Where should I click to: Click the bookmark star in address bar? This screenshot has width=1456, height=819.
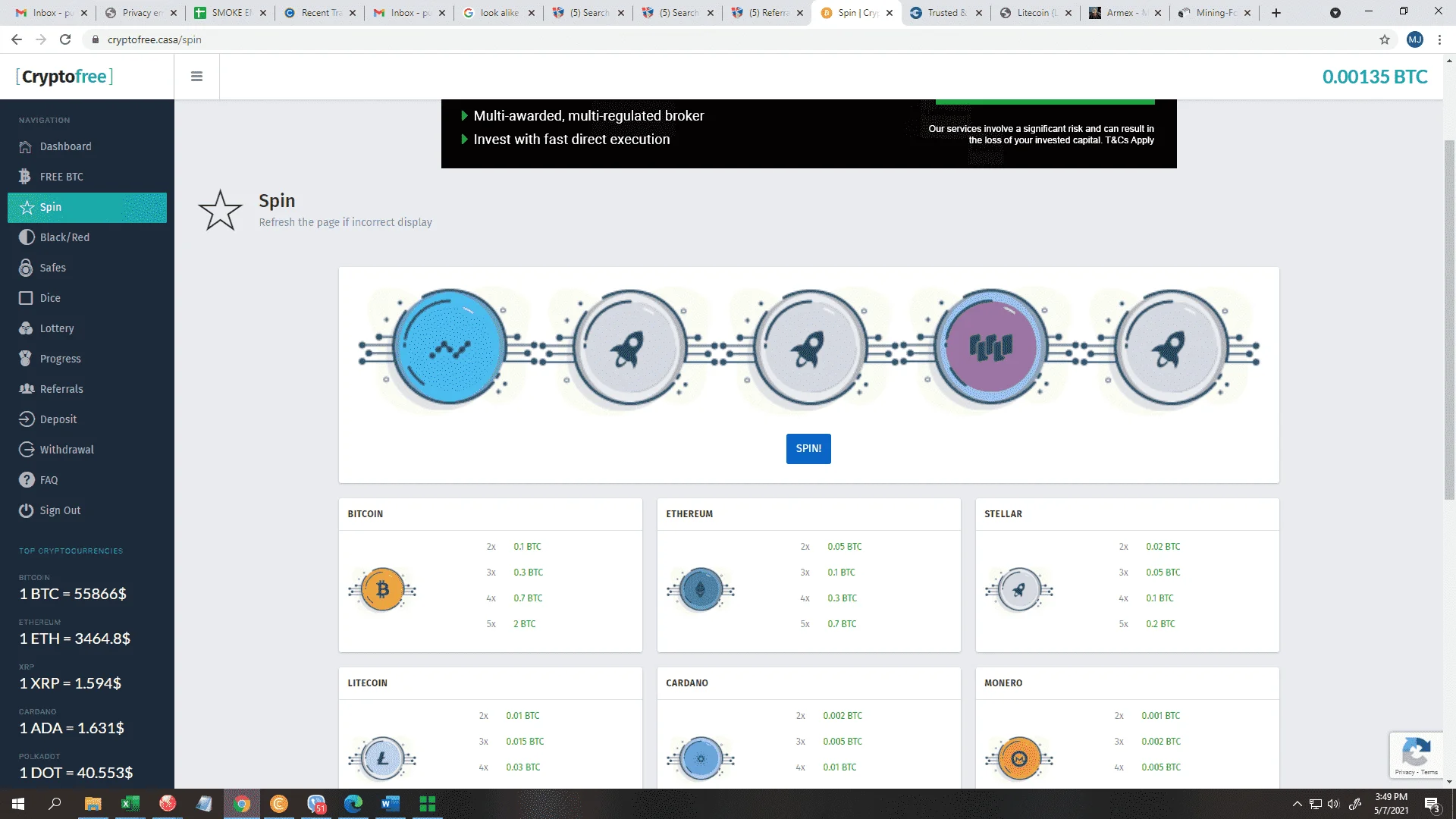(x=1385, y=39)
